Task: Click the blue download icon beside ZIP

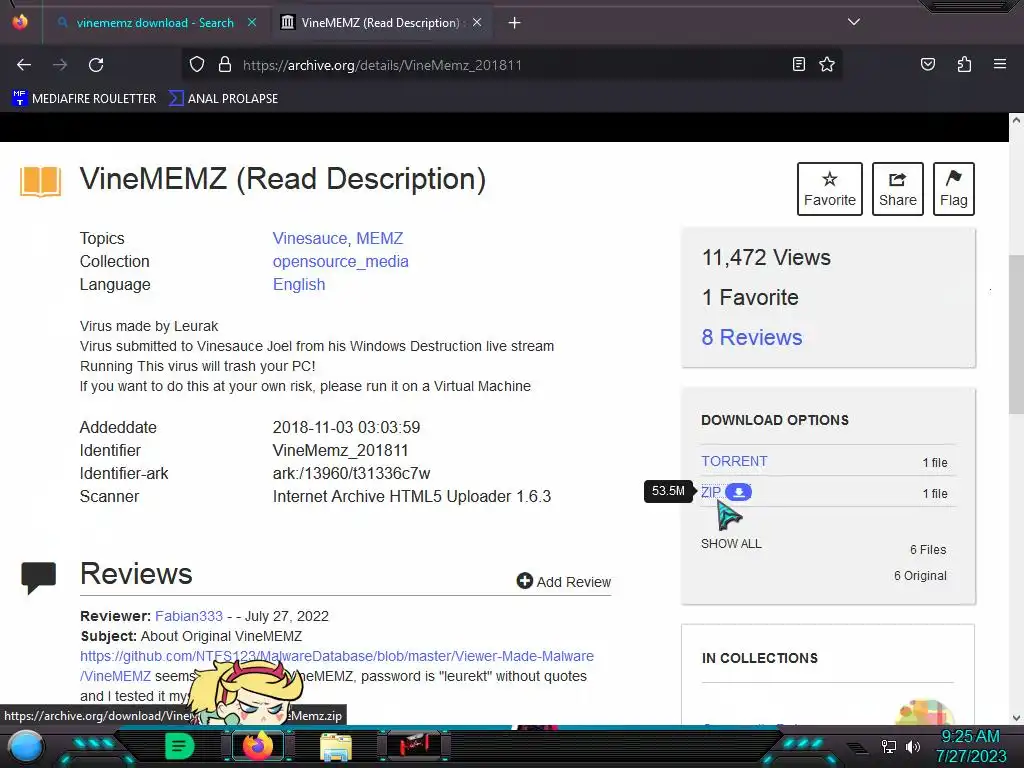Action: tap(739, 492)
